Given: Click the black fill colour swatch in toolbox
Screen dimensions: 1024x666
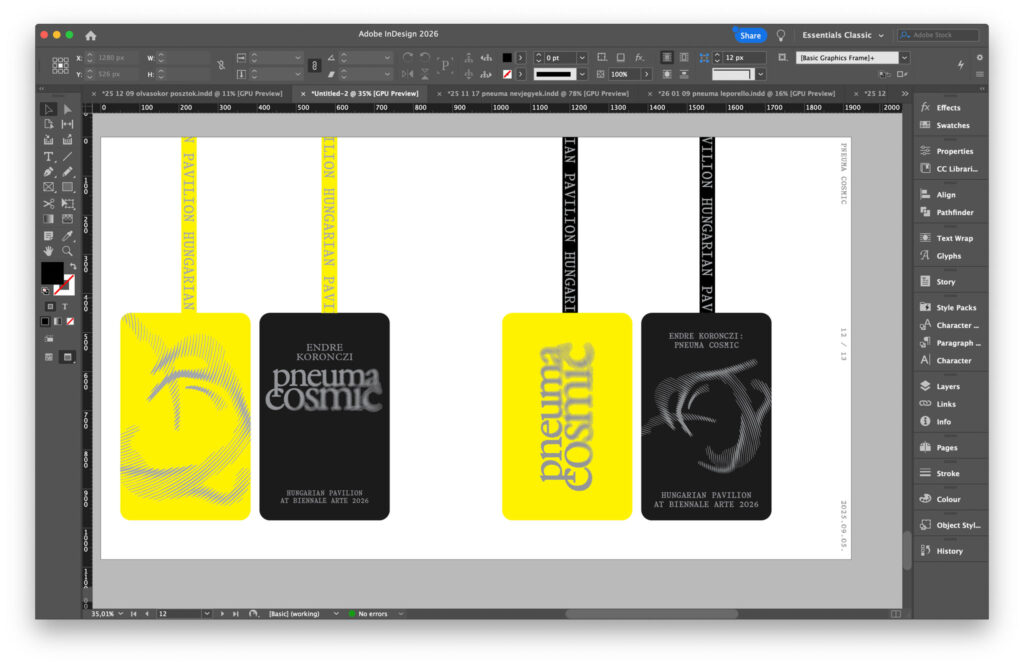Looking at the screenshot, I should (51, 273).
